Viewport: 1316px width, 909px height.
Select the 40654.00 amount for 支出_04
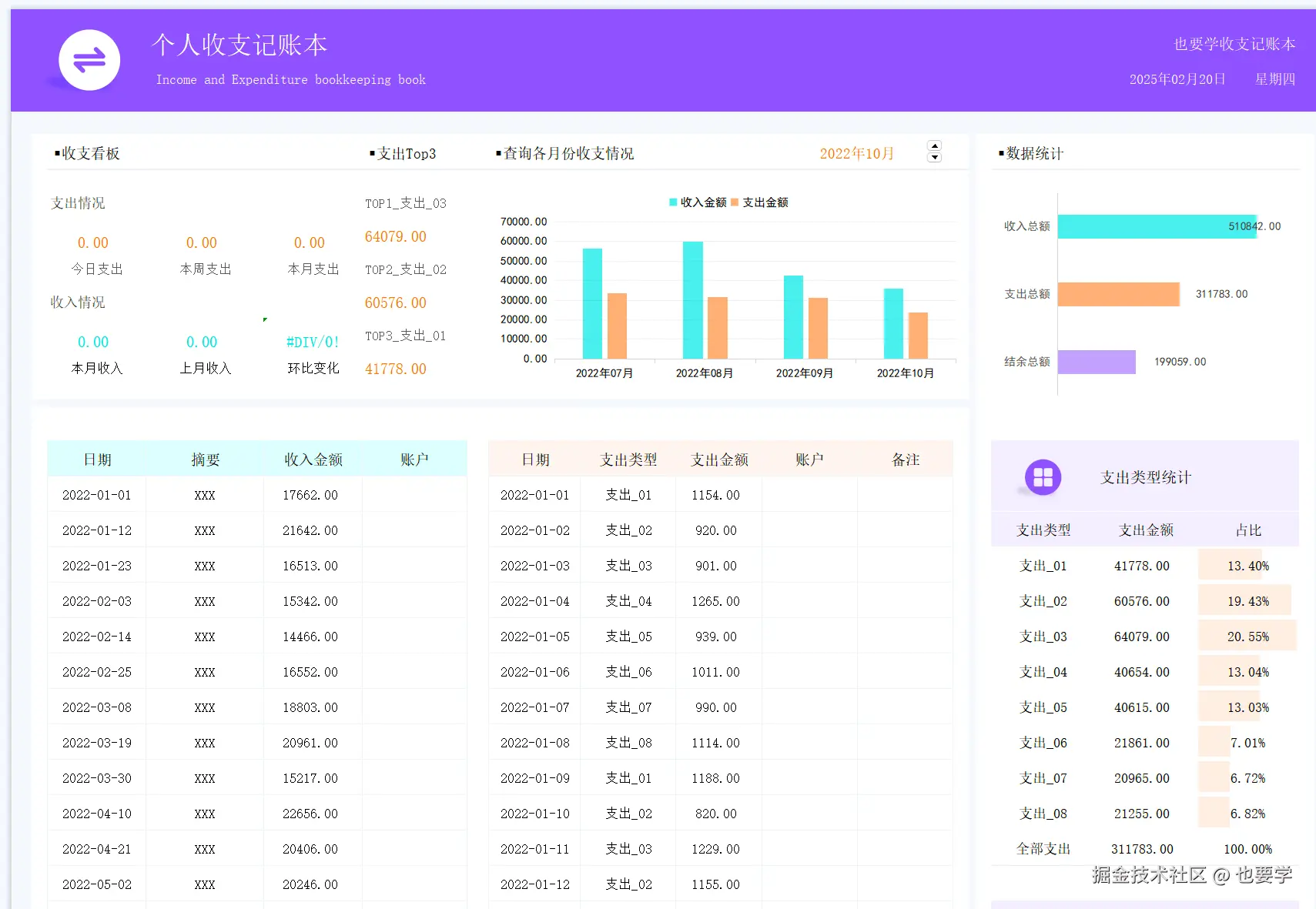[x=1142, y=672]
